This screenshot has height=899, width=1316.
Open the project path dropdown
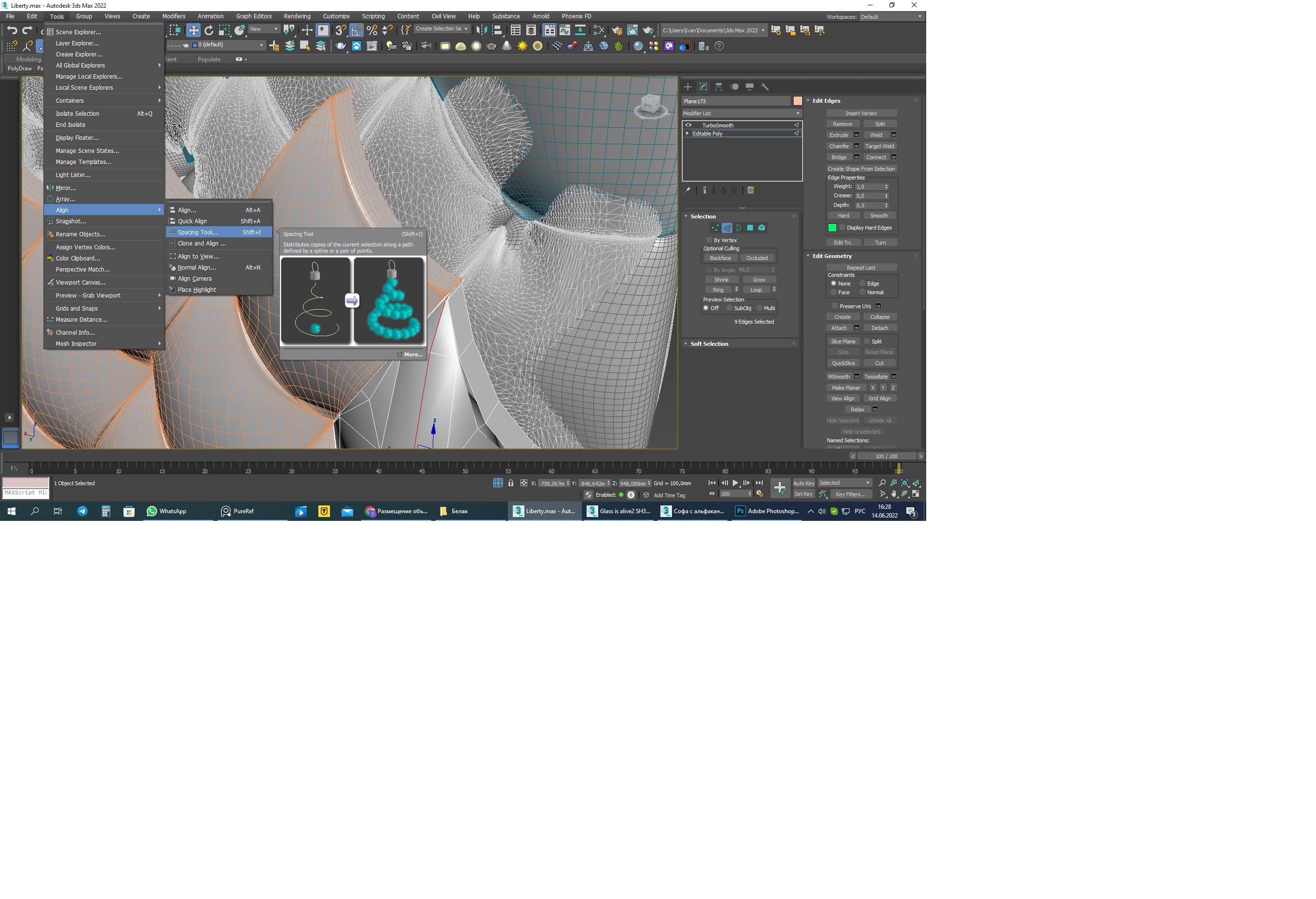coord(713,30)
